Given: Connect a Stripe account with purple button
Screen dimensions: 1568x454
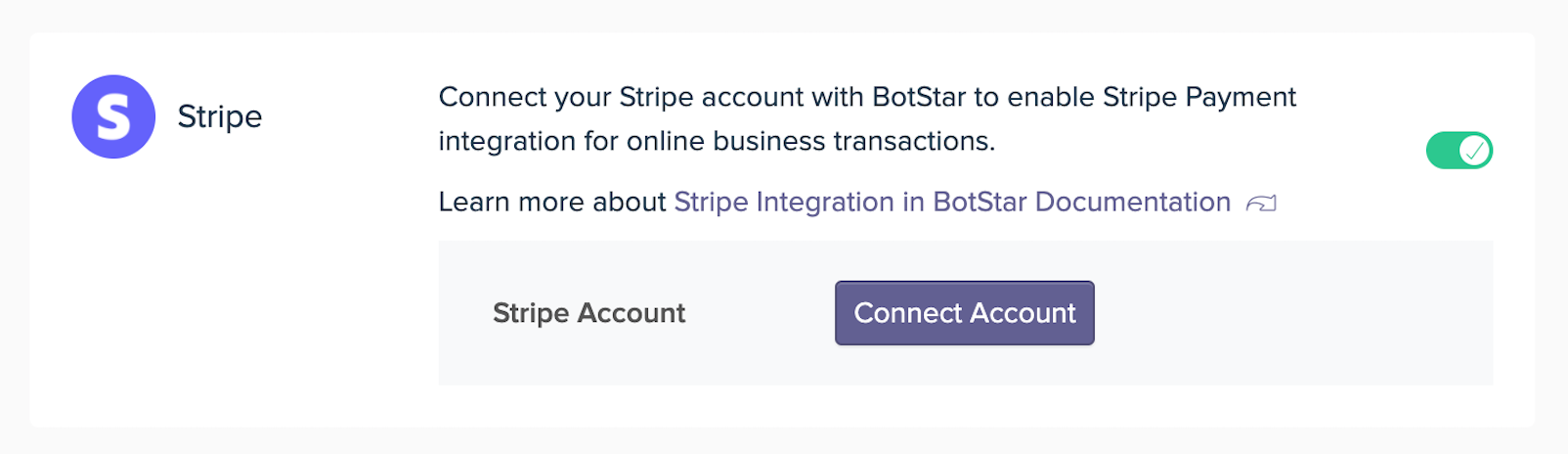Looking at the screenshot, I should pyautogui.click(x=965, y=313).
